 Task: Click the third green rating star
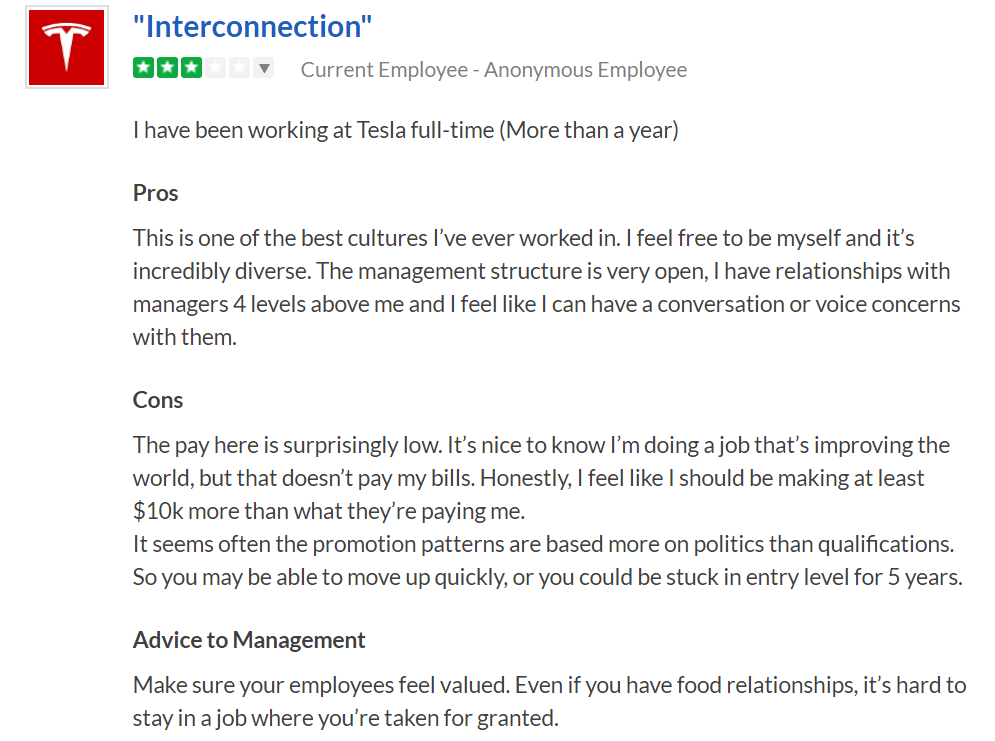pos(191,67)
